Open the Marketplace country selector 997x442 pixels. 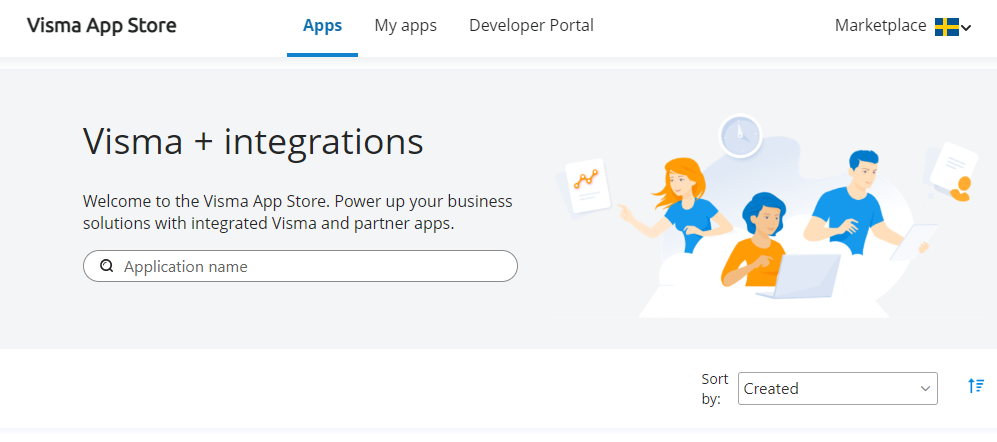(x=903, y=26)
